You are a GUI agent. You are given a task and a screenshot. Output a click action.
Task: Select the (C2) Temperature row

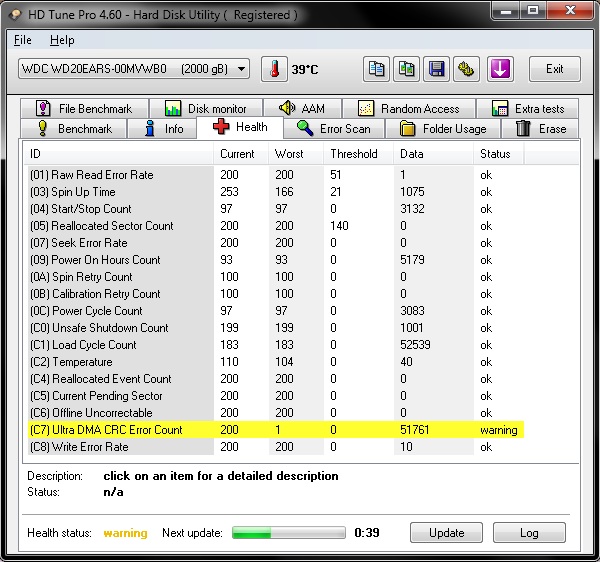276,362
